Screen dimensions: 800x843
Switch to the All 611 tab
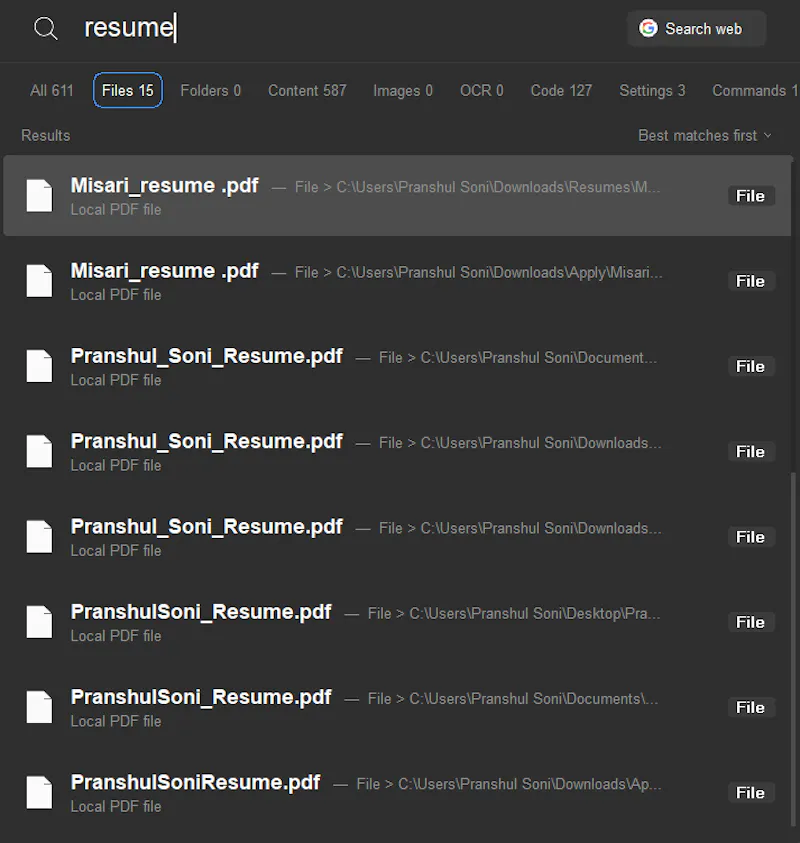click(x=52, y=90)
